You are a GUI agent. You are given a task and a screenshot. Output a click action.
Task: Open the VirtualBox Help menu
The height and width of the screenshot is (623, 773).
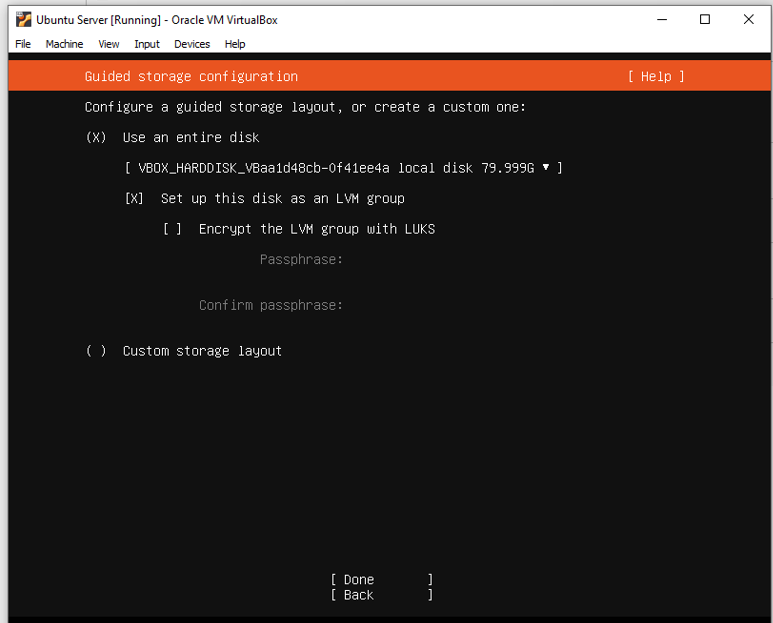pyautogui.click(x=235, y=44)
